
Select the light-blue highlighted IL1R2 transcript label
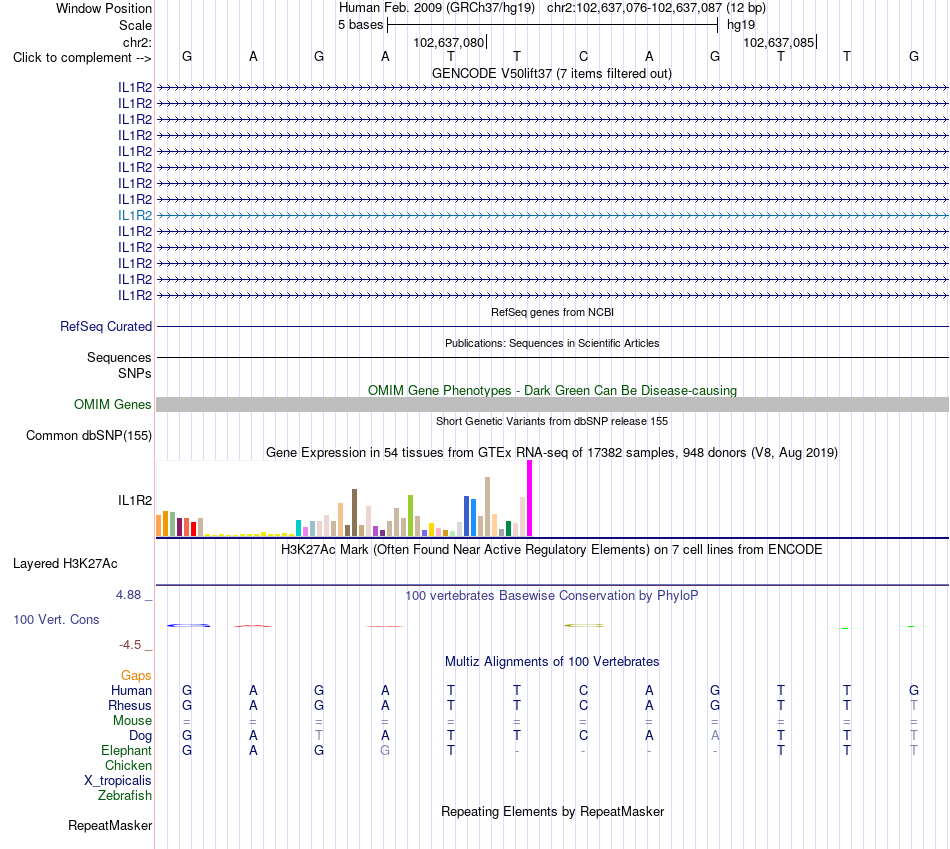click(135, 215)
